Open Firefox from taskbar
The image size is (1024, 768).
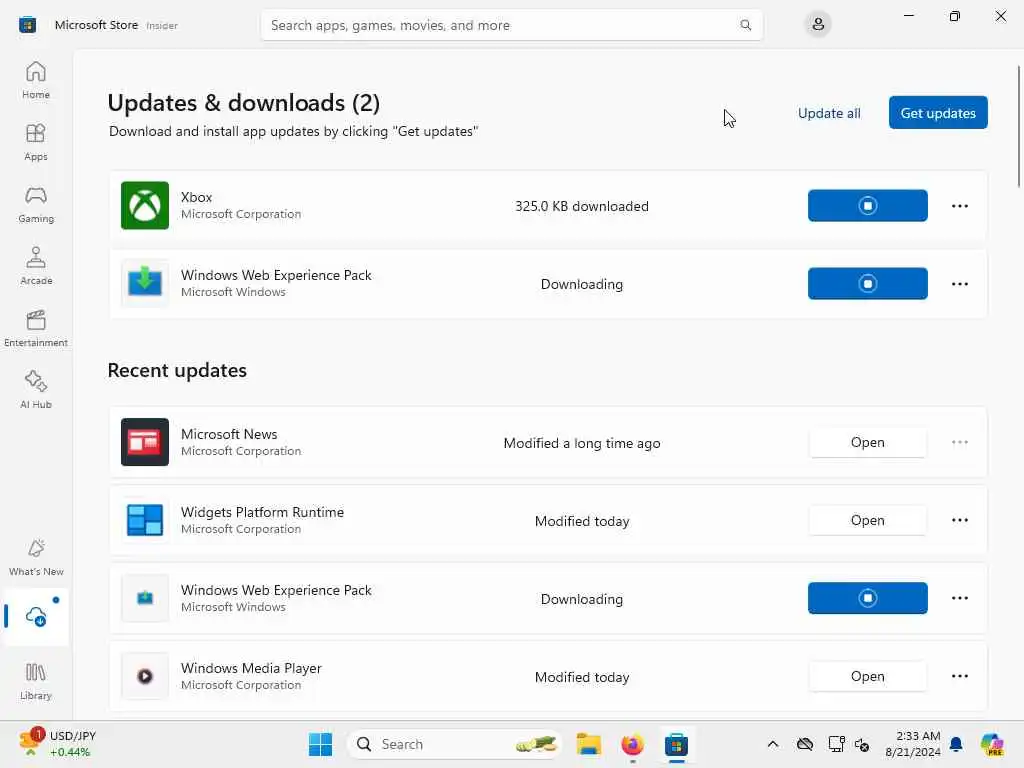click(632, 744)
